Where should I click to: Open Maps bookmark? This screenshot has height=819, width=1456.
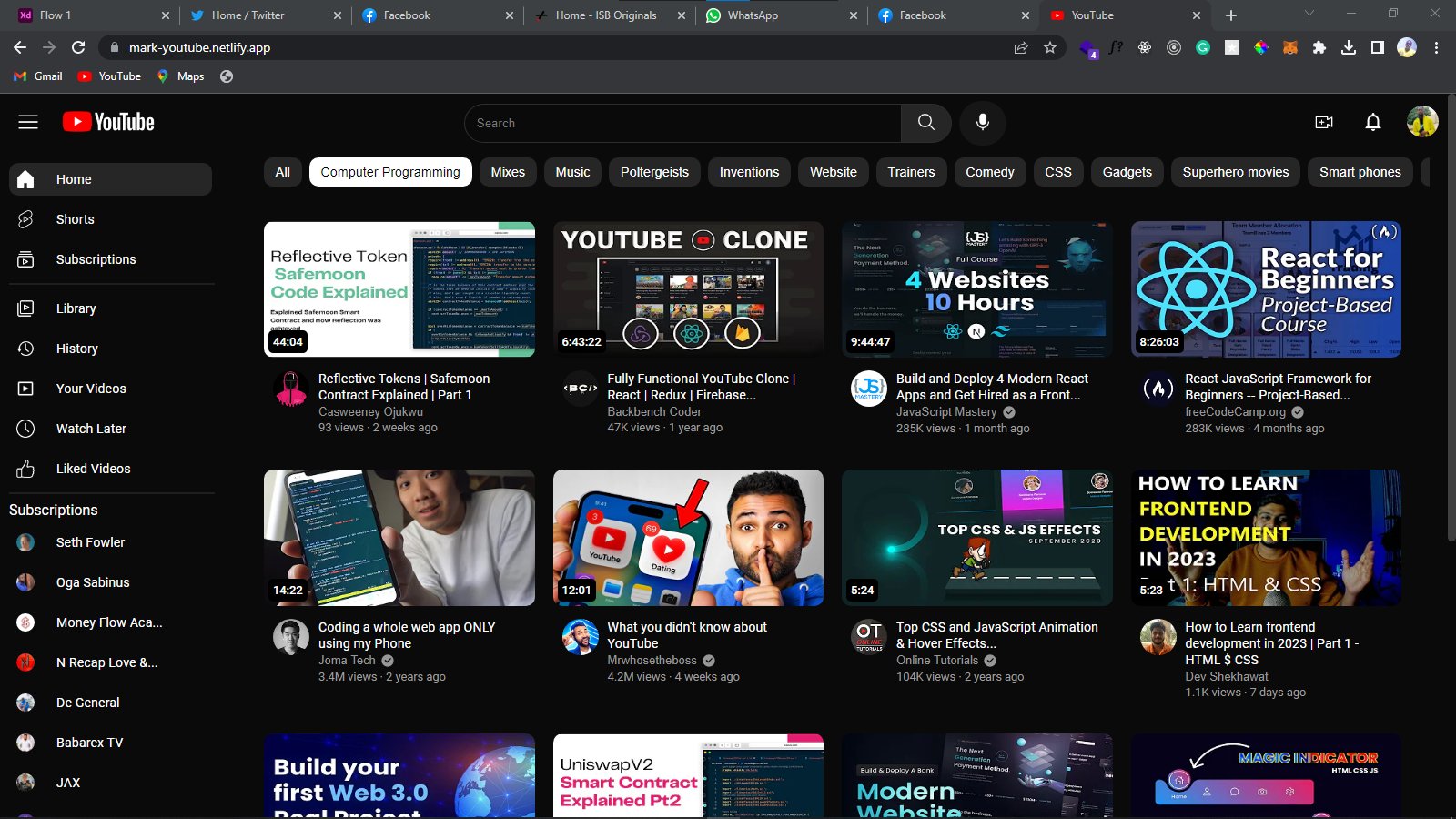[x=180, y=76]
